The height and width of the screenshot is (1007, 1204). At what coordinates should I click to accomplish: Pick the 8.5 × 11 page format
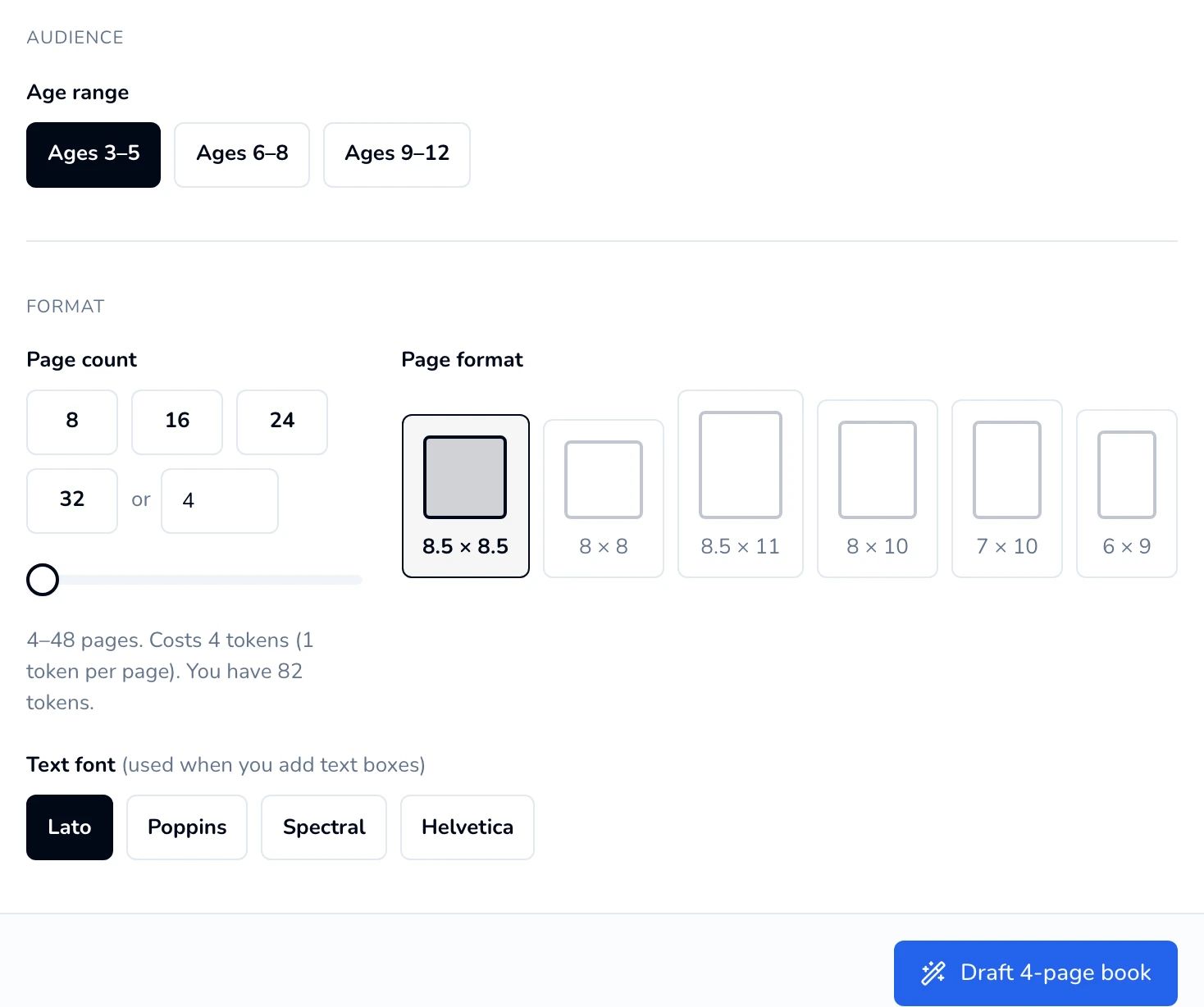741,484
